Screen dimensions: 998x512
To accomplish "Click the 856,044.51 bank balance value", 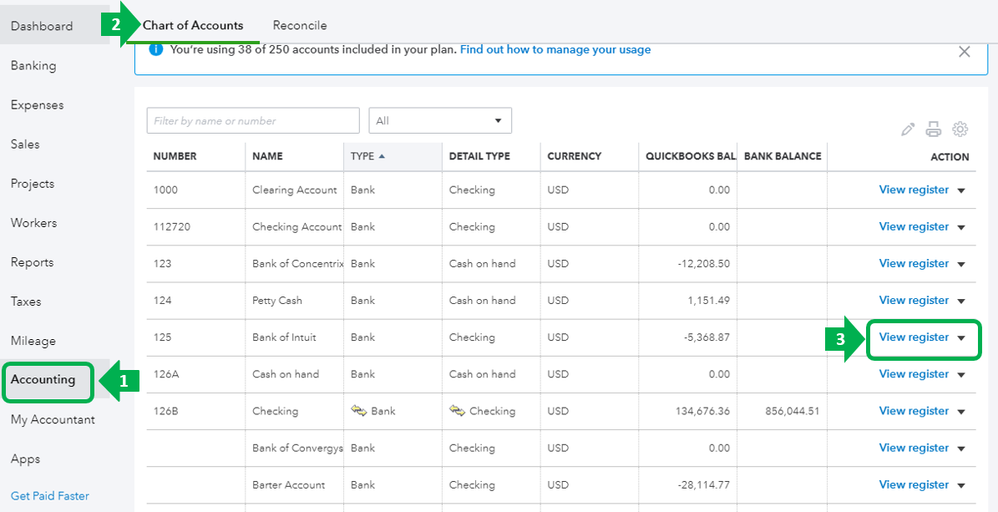I will tap(792, 411).
